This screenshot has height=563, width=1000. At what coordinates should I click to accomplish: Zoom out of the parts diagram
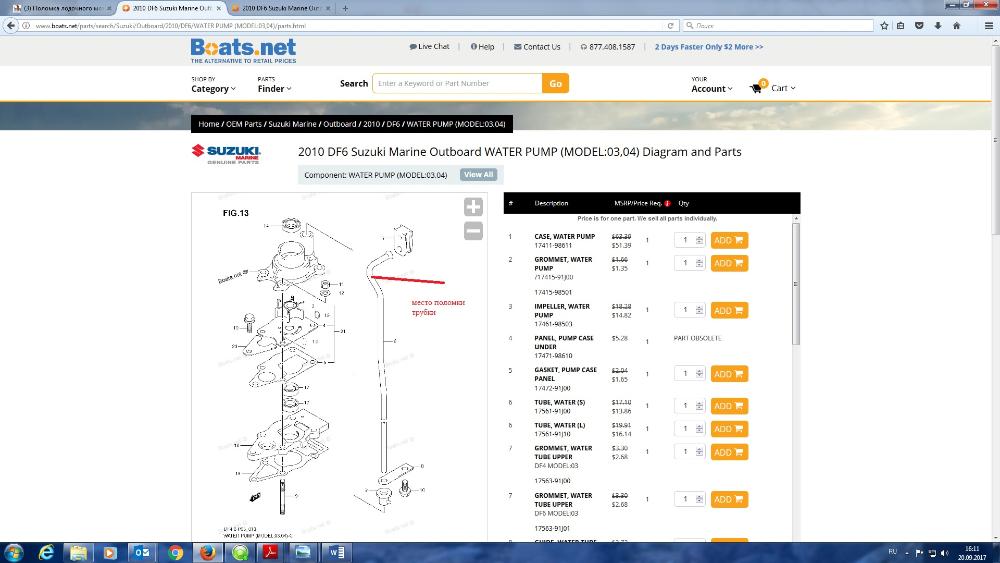pyautogui.click(x=473, y=231)
